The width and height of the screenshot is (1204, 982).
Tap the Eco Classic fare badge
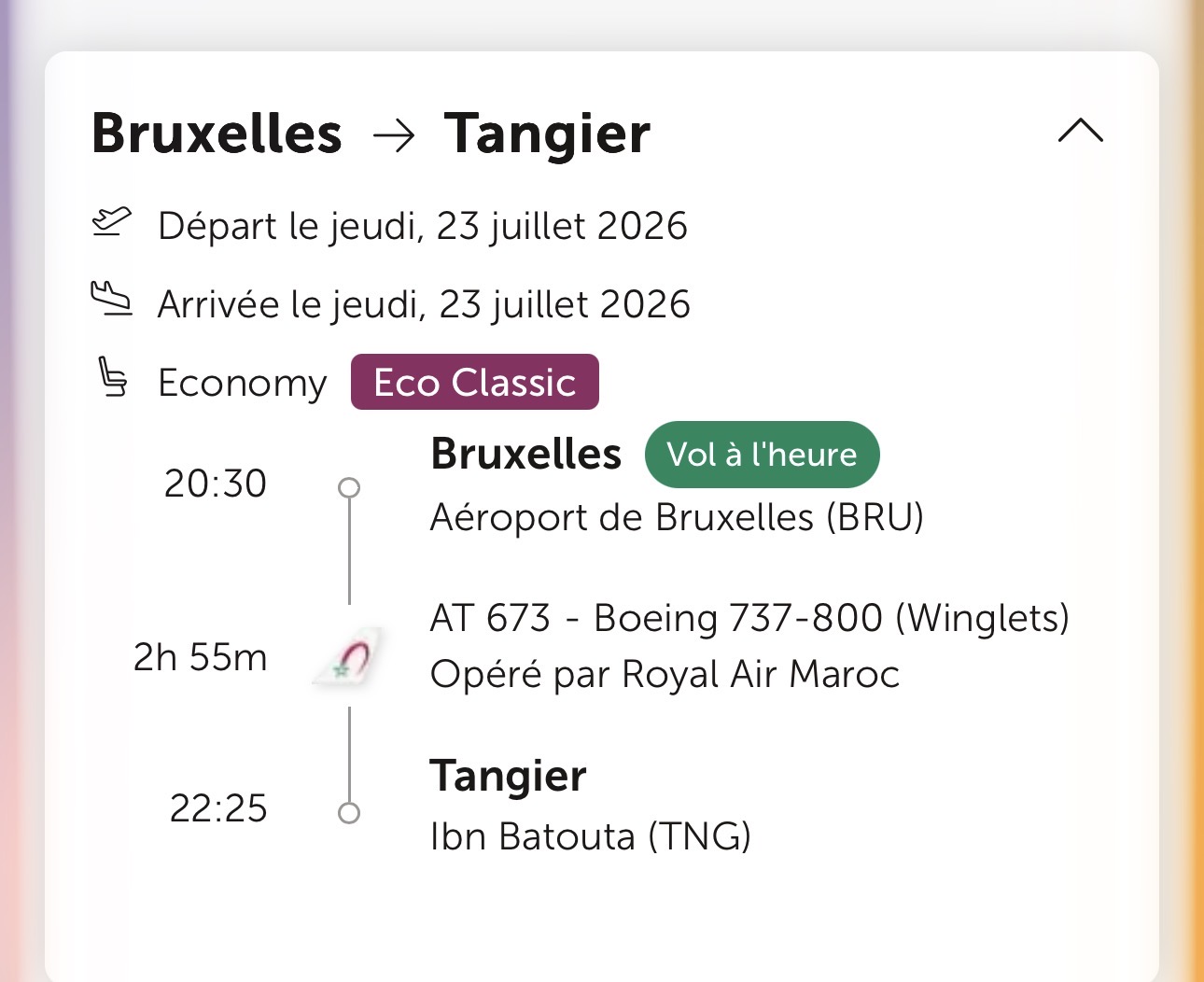point(474,382)
